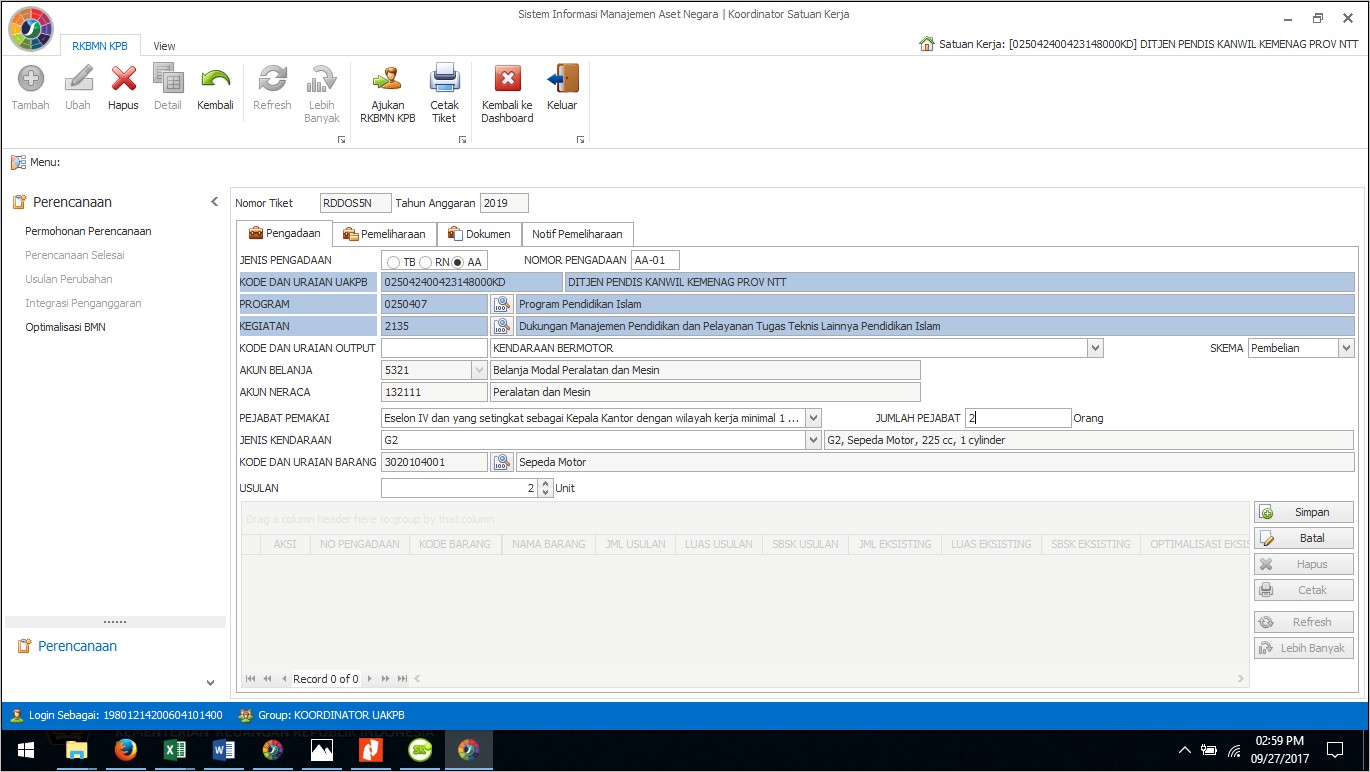The width and height of the screenshot is (1370, 772).
Task: Open the Pejabat Pemakai dropdown
Action: tap(813, 418)
